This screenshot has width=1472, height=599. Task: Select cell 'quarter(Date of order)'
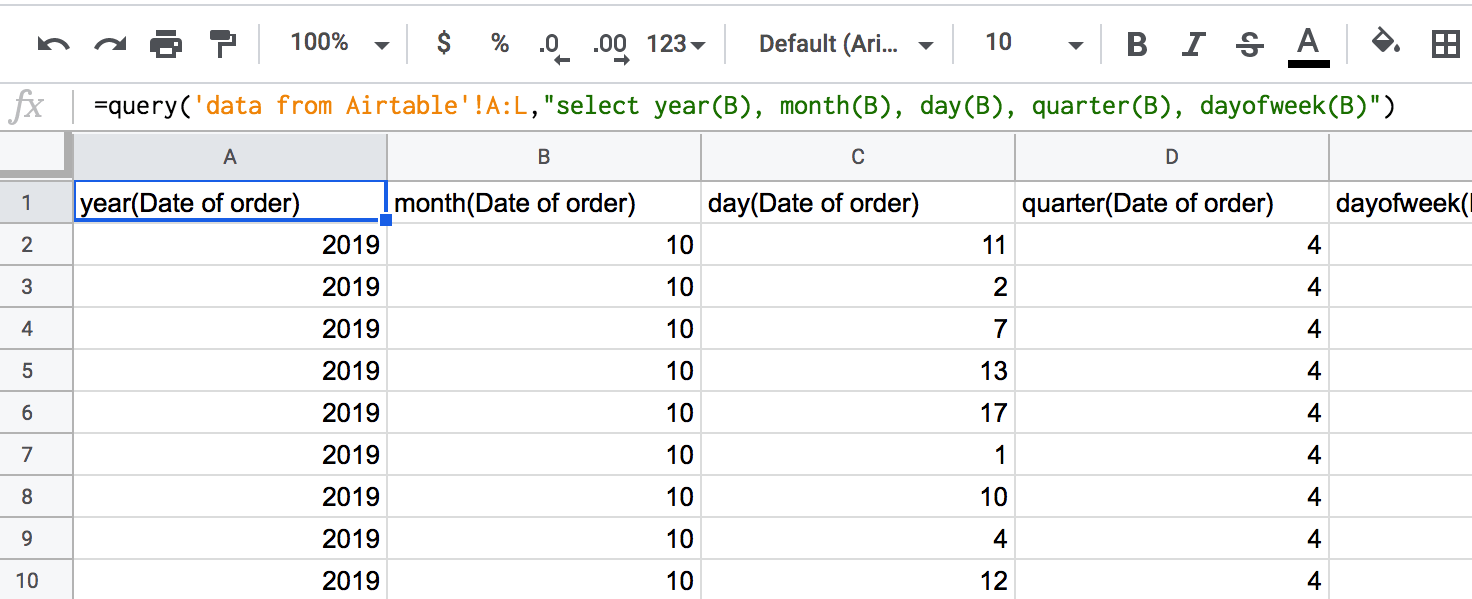[1172, 203]
